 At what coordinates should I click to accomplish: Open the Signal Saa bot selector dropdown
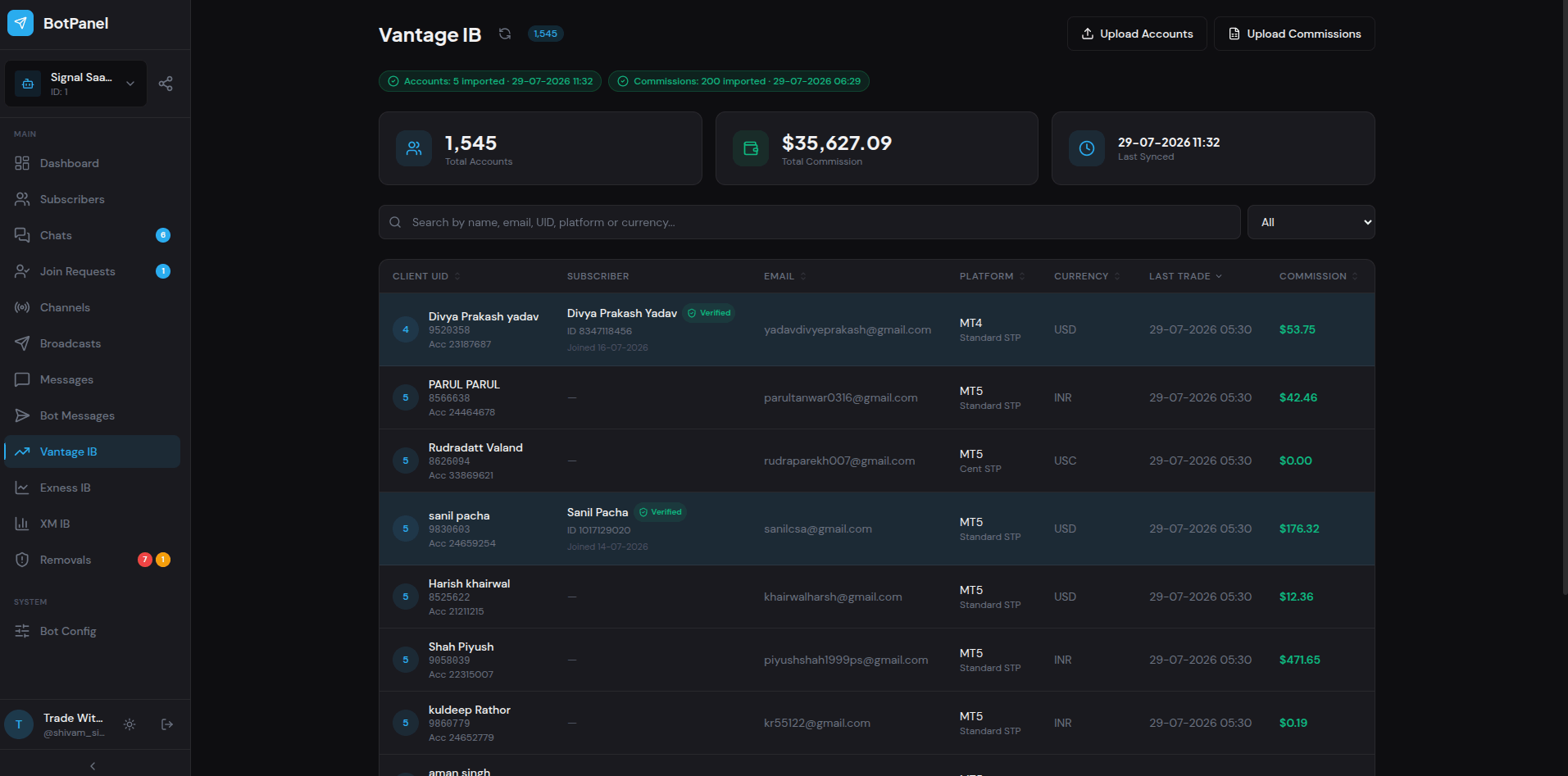76,84
